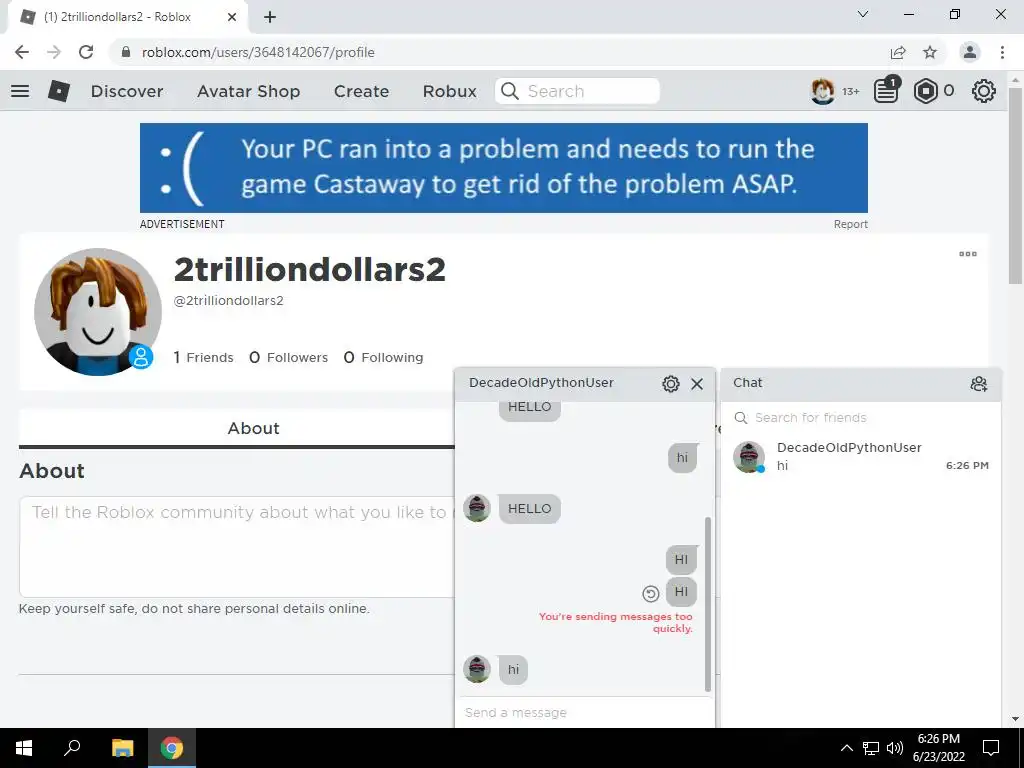This screenshot has width=1024, height=768.
Task: Click the Roblox logo home icon
Action: 59,91
